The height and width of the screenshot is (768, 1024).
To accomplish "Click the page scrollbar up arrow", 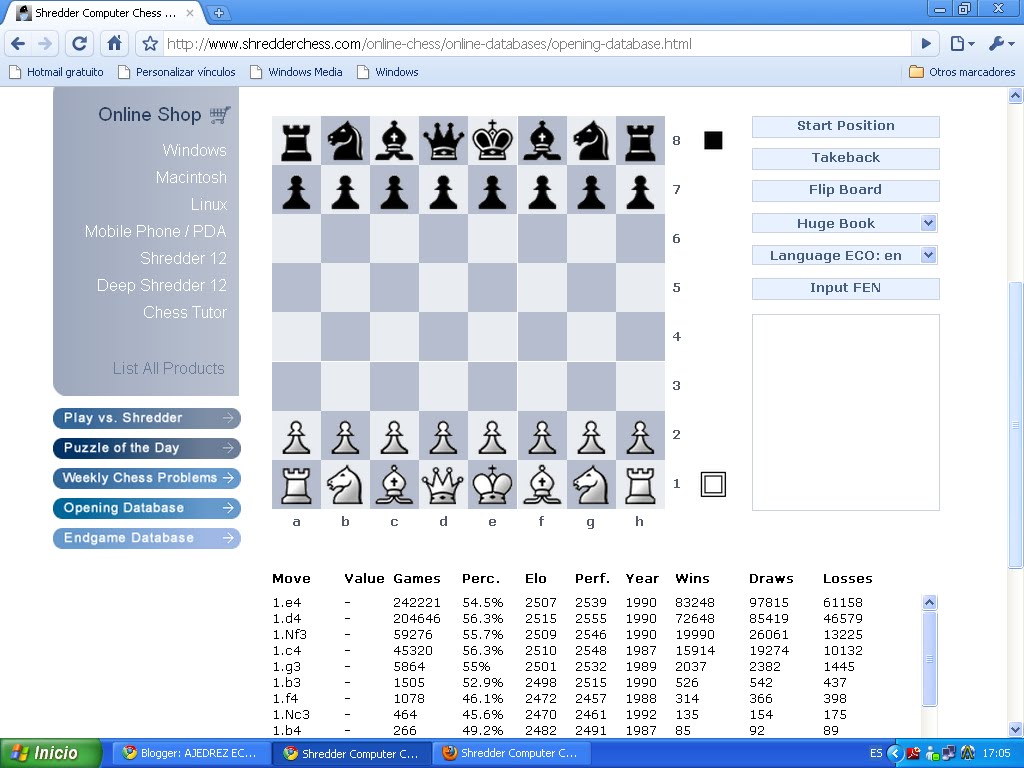I will (x=1016, y=96).
